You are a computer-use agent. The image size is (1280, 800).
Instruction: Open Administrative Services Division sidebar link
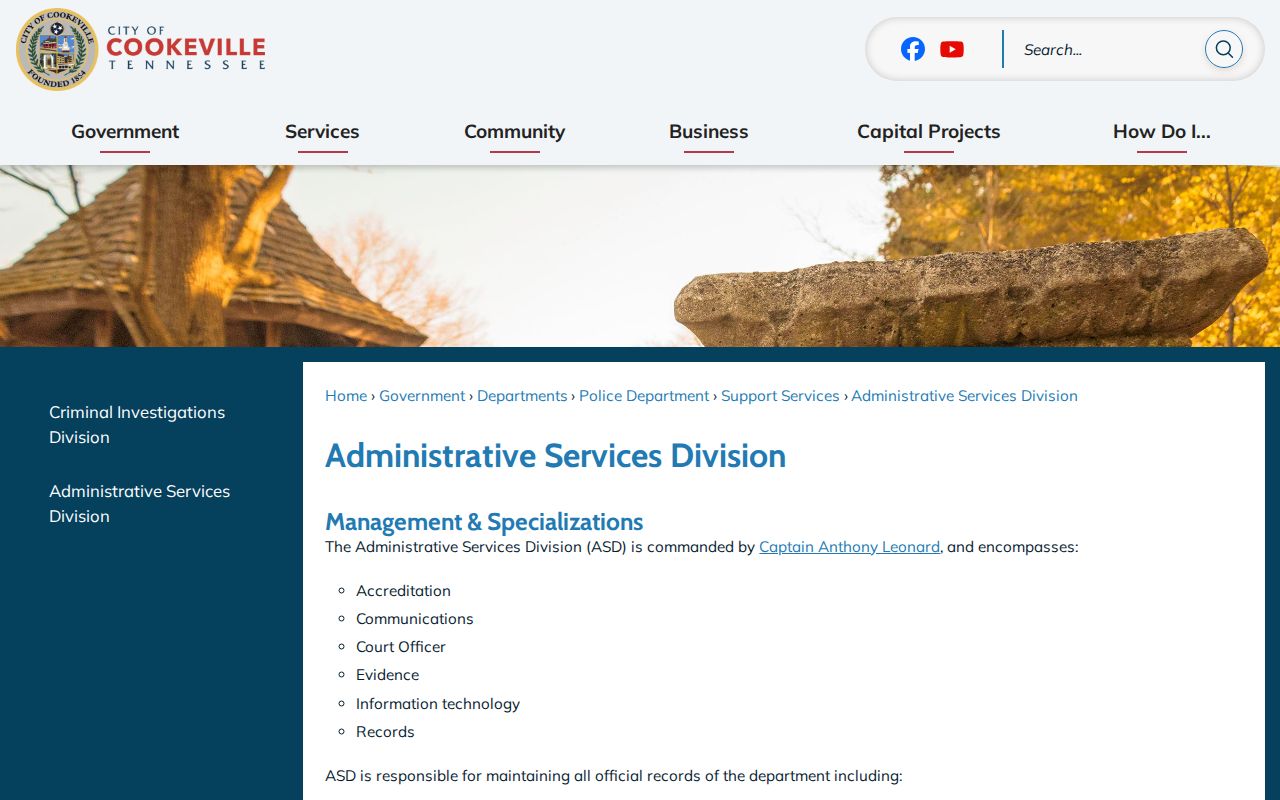pyautogui.click(x=139, y=504)
